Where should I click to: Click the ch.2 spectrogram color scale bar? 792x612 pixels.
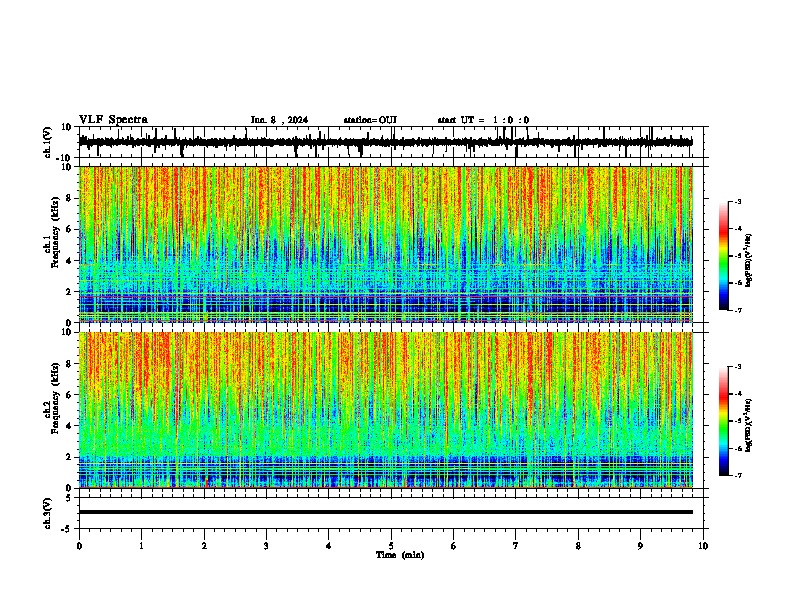tap(724, 421)
